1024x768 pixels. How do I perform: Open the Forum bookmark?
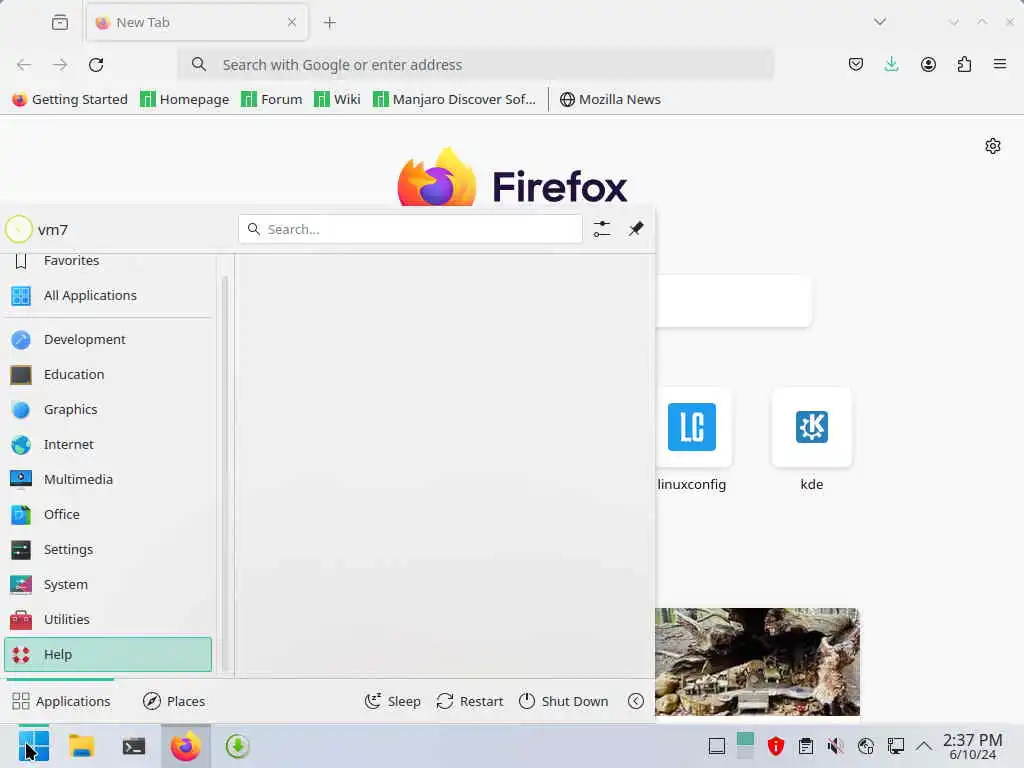point(272,99)
